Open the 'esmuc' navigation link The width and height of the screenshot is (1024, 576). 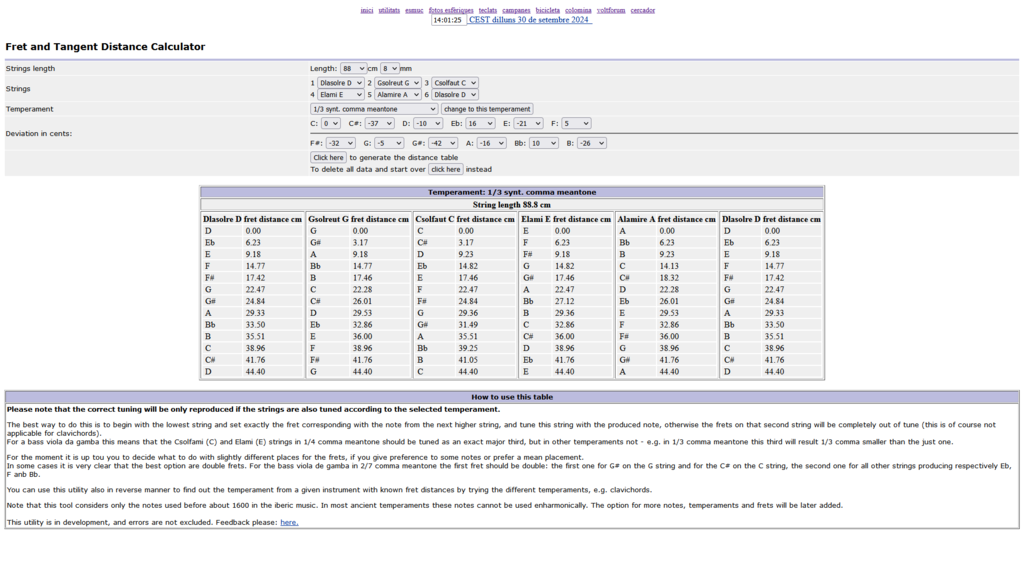(414, 10)
